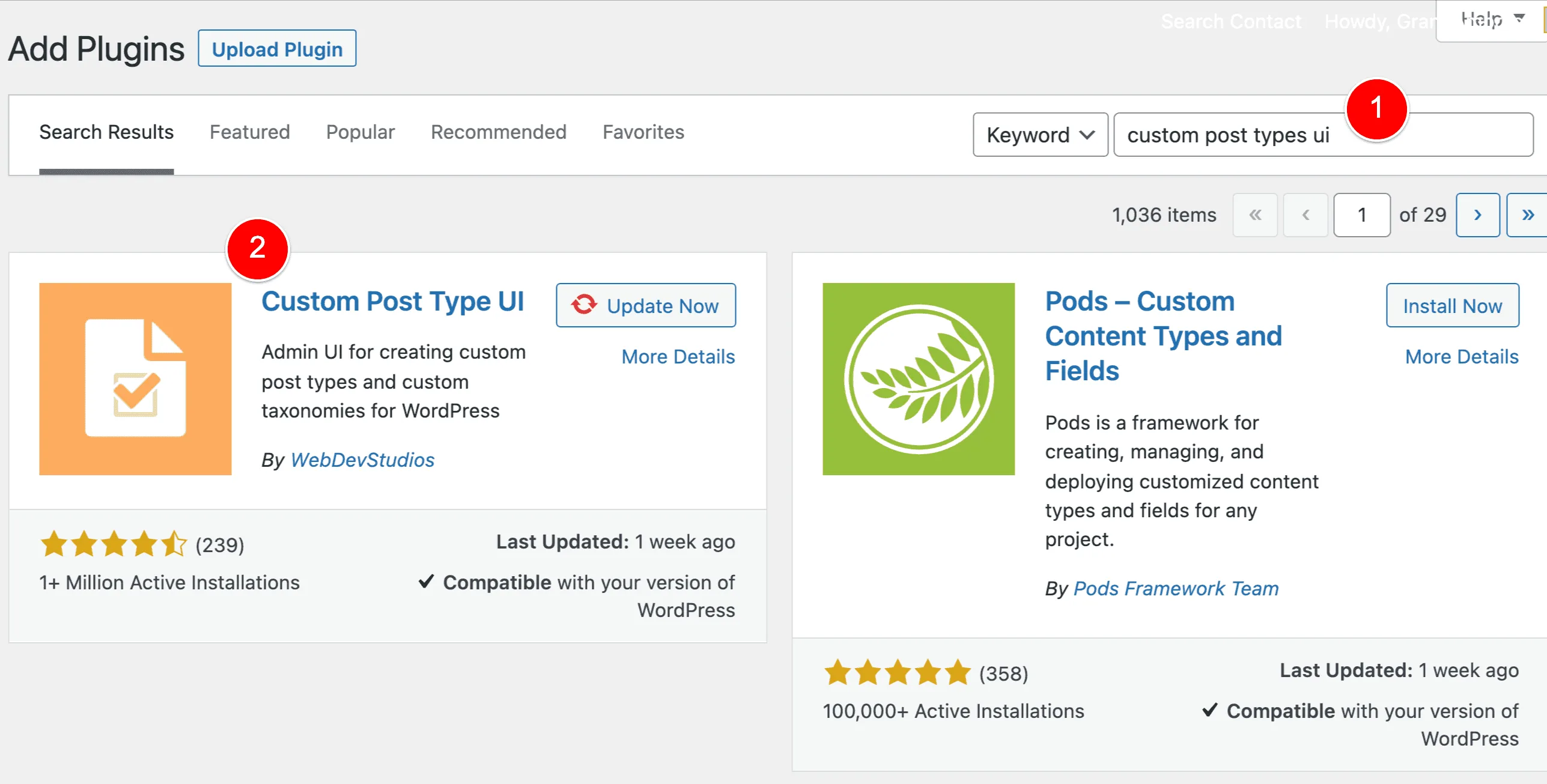Open the Search Results tab
The height and width of the screenshot is (784, 1547).
(106, 132)
